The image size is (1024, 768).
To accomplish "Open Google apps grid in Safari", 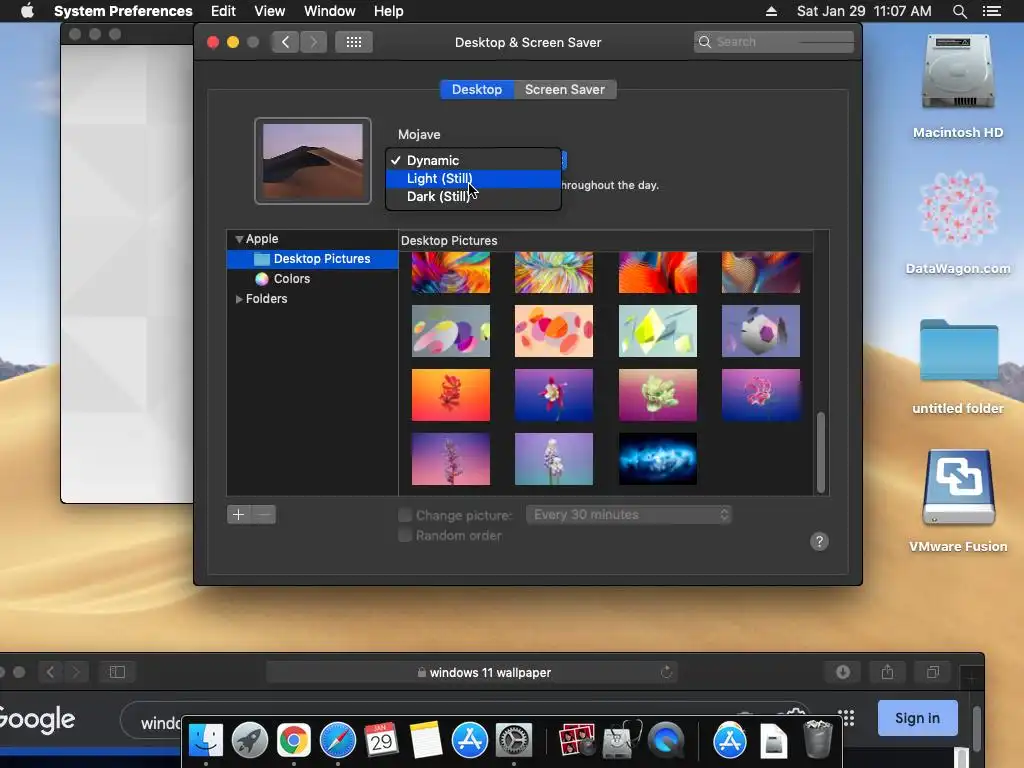I will [846, 718].
